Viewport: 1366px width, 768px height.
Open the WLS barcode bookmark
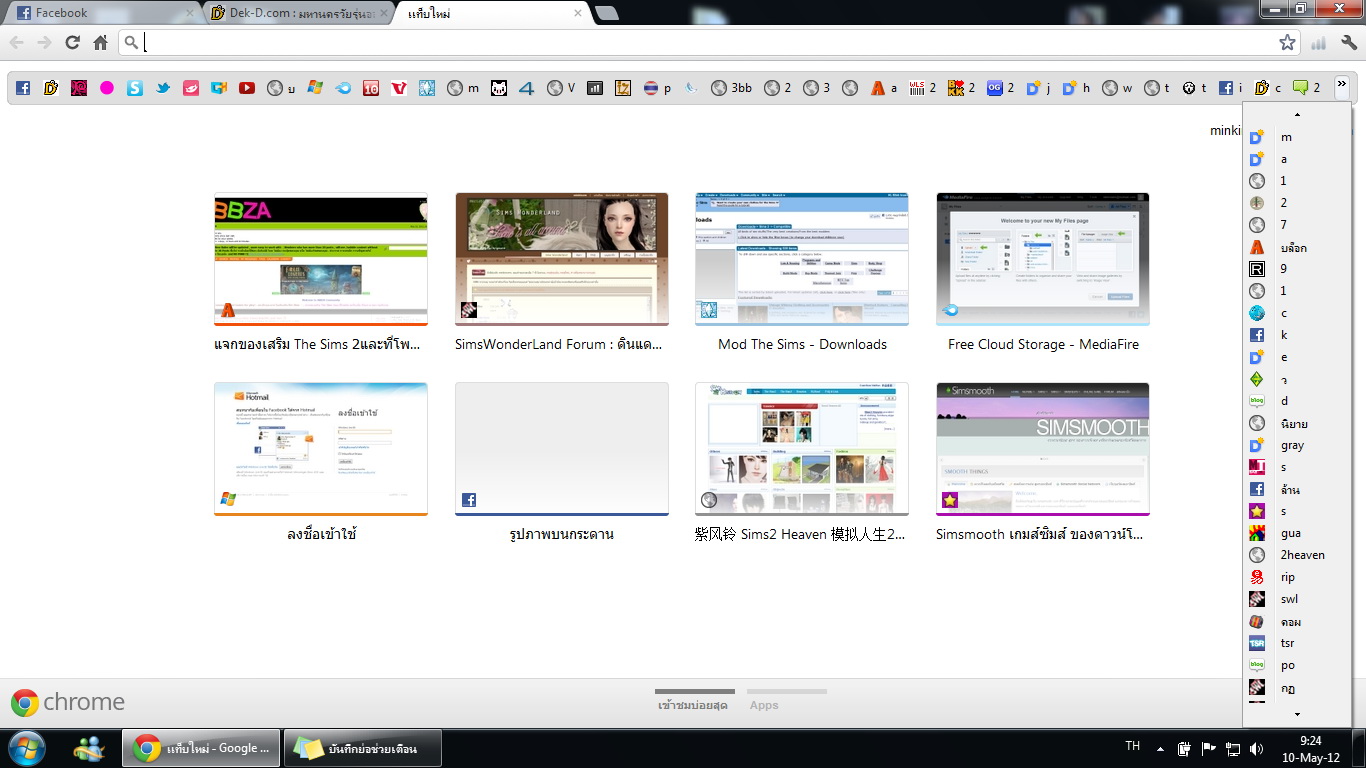pyautogui.click(x=923, y=88)
